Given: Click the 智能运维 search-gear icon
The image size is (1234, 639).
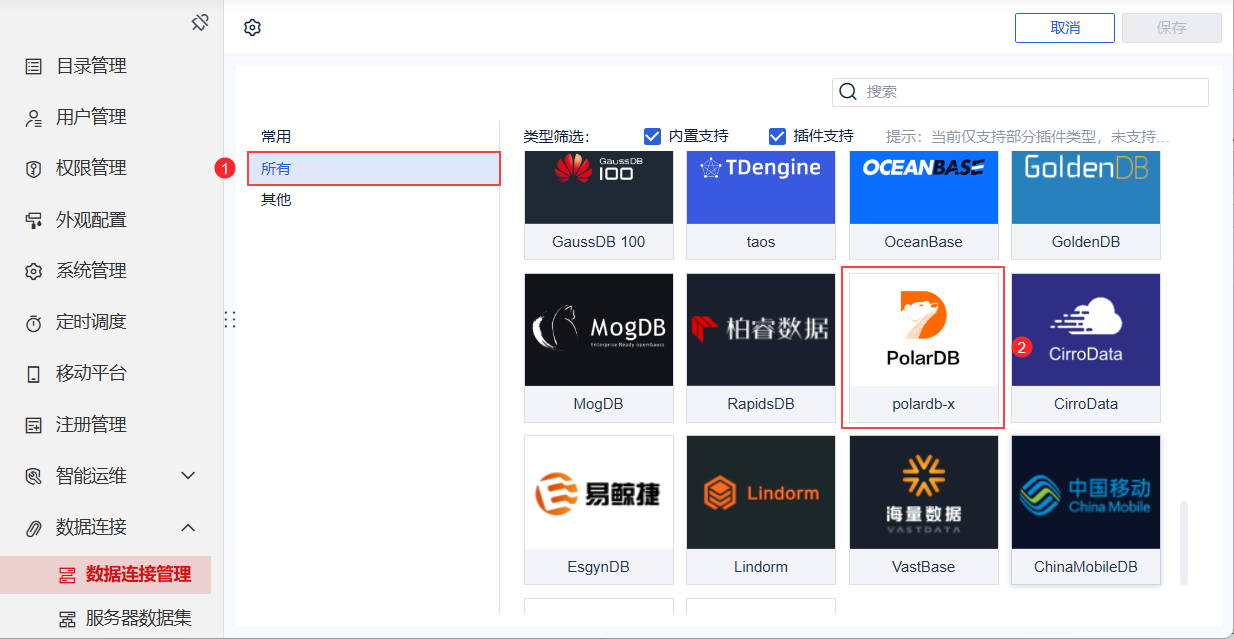Looking at the screenshot, I should [34, 476].
